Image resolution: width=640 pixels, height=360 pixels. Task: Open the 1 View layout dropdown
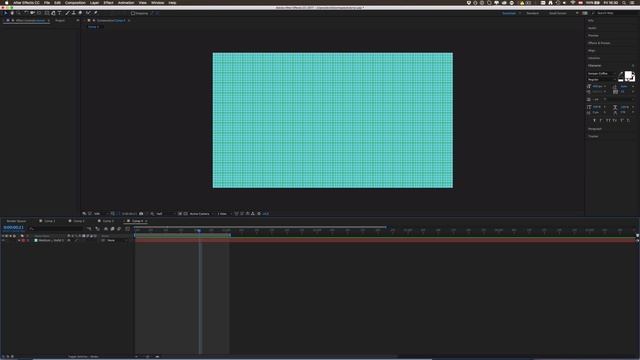(224, 213)
